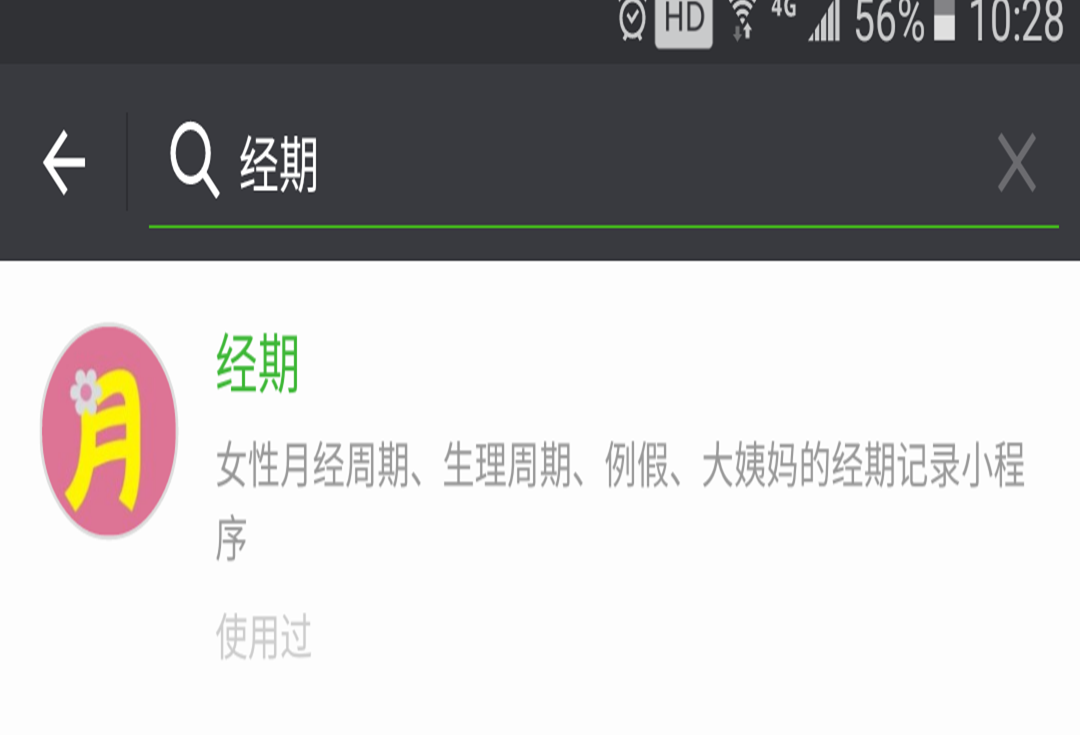Screen dimensions: 1080x735
Task: Tap the magnifying glass search icon
Action: pos(195,160)
